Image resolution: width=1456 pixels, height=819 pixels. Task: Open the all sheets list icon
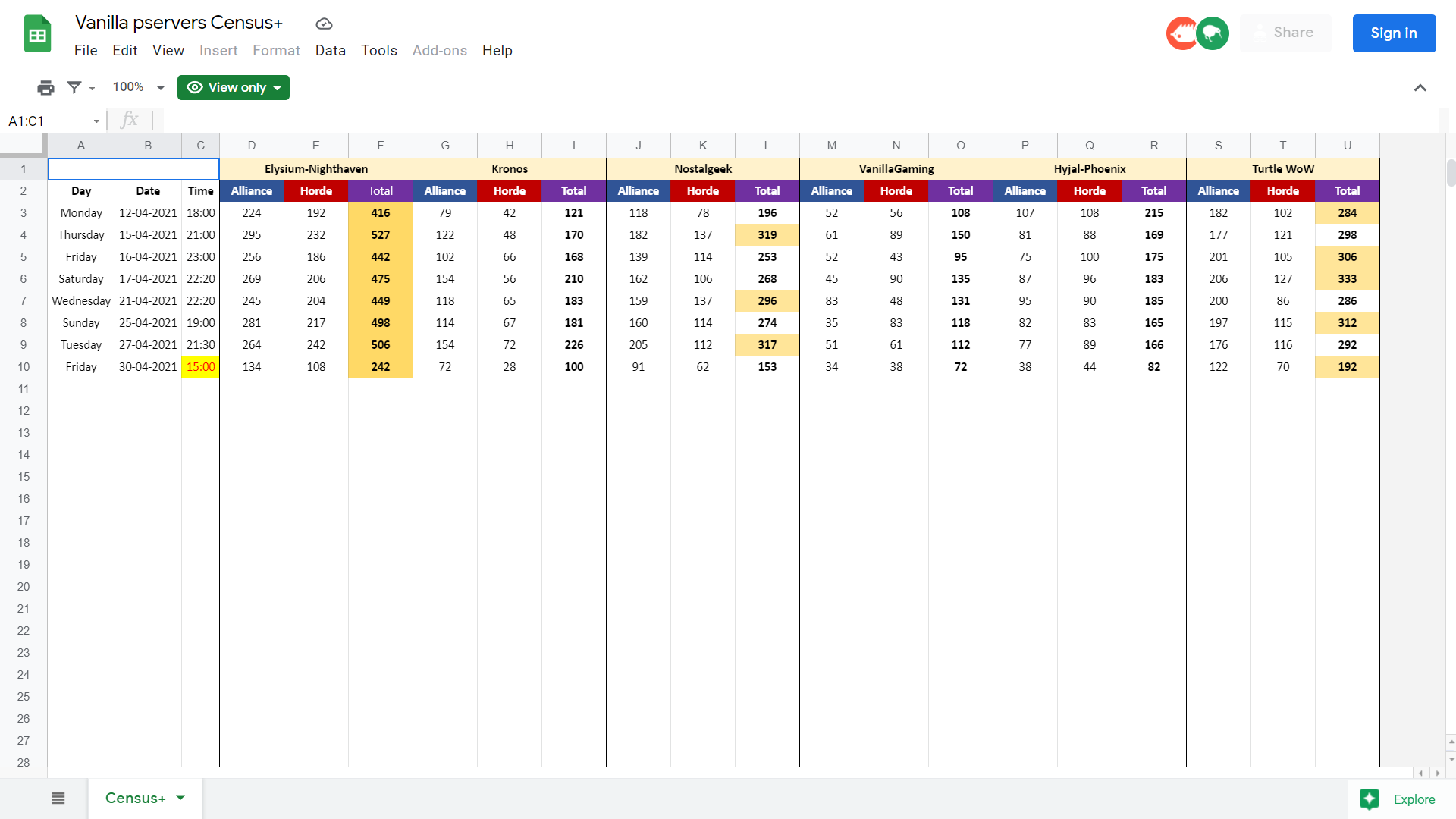coord(58,799)
